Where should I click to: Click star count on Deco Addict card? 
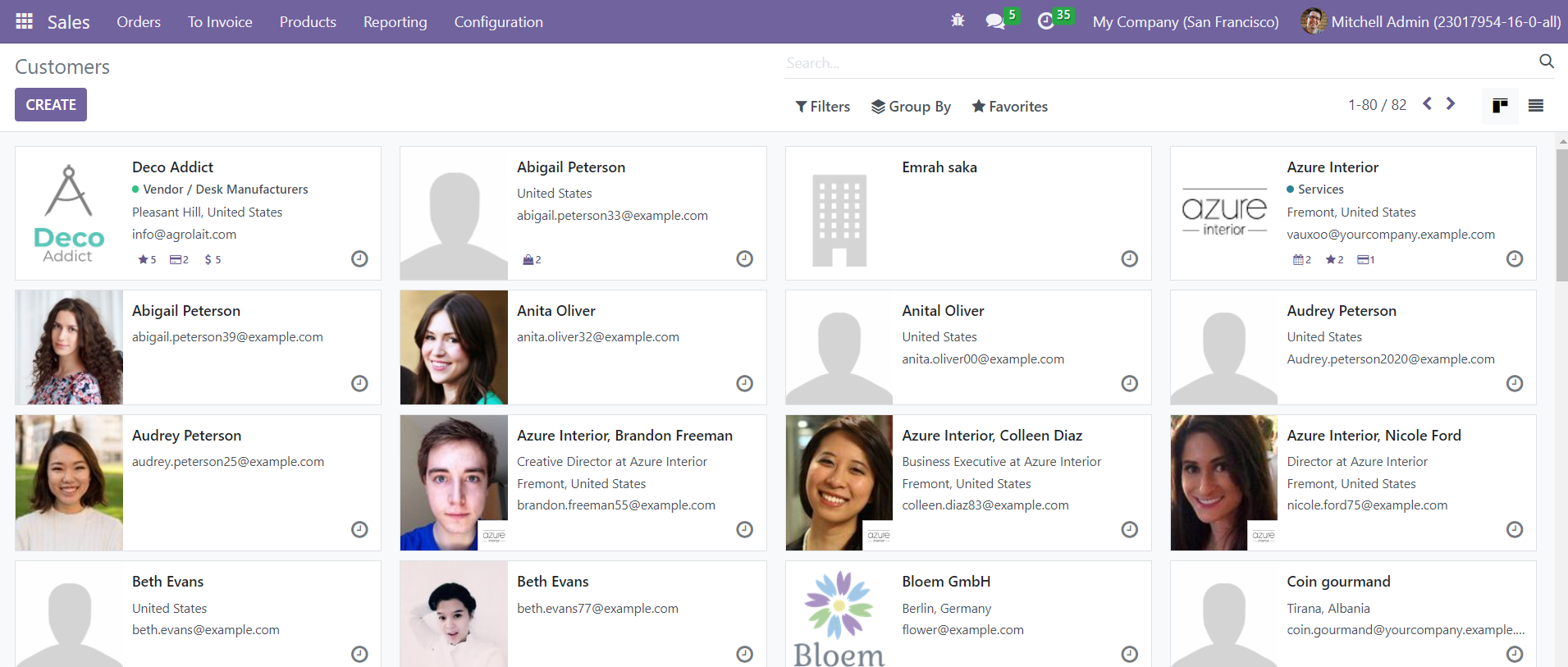147,259
